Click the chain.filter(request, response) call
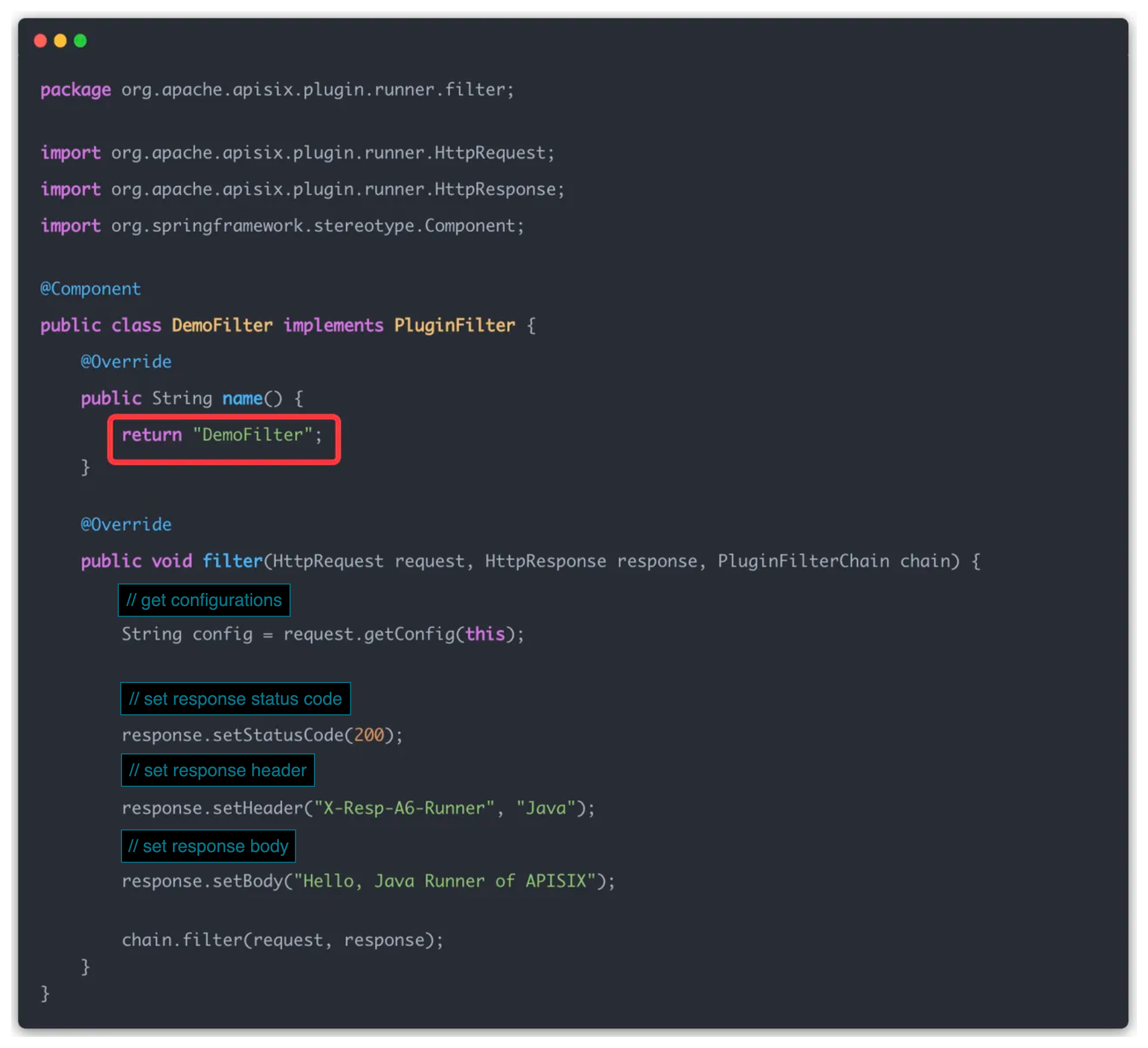This screenshot has width=1148, height=1048. click(x=282, y=940)
